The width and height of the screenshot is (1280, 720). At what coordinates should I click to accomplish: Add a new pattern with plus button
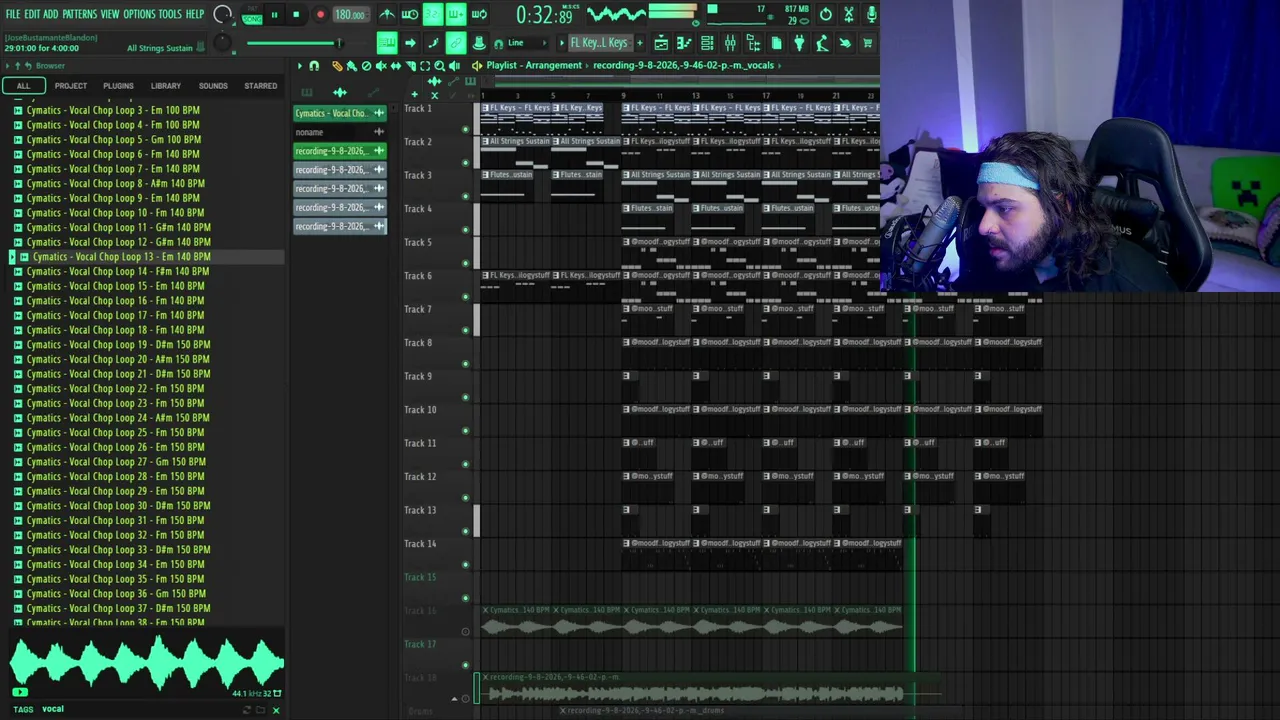point(640,43)
